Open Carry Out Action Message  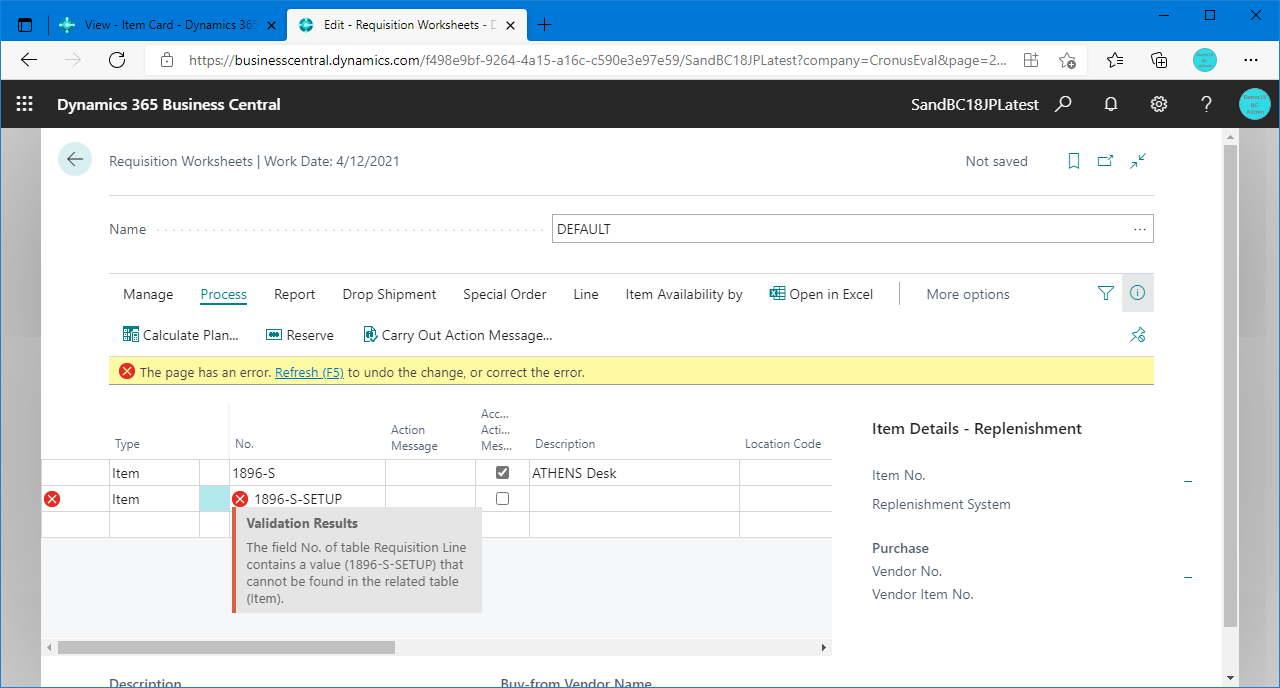(x=370, y=334)
